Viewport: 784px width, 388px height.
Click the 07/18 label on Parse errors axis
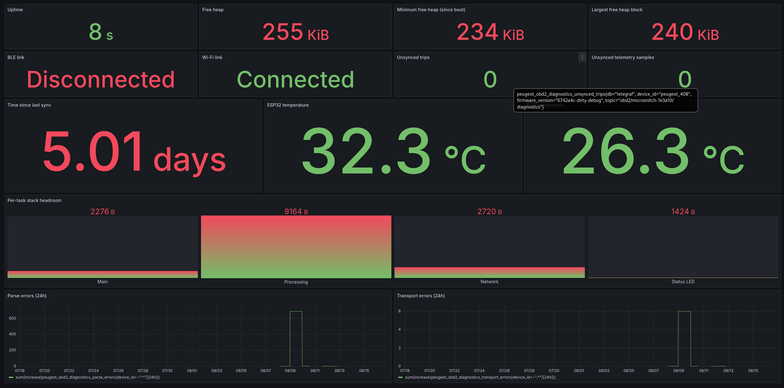click(20, 371)
